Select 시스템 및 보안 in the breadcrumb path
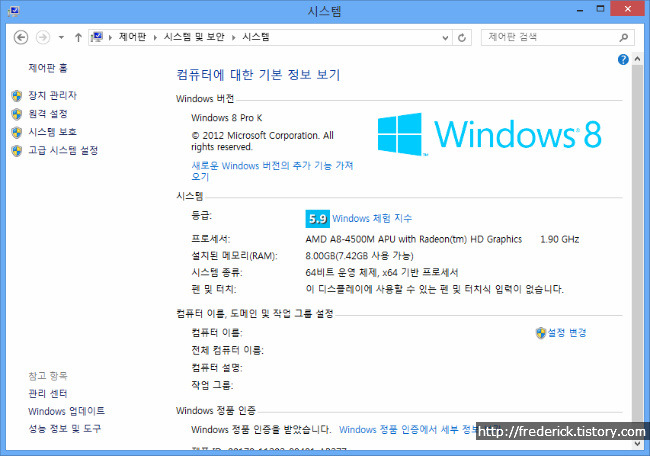Viewport: 650px width, 456px height. pos(194,37)
